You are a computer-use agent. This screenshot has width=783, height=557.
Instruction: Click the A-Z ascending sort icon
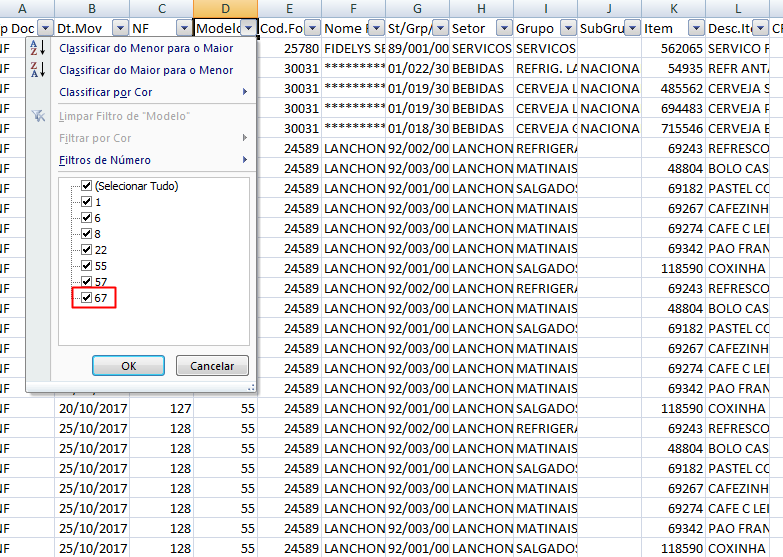click(37, 48)
